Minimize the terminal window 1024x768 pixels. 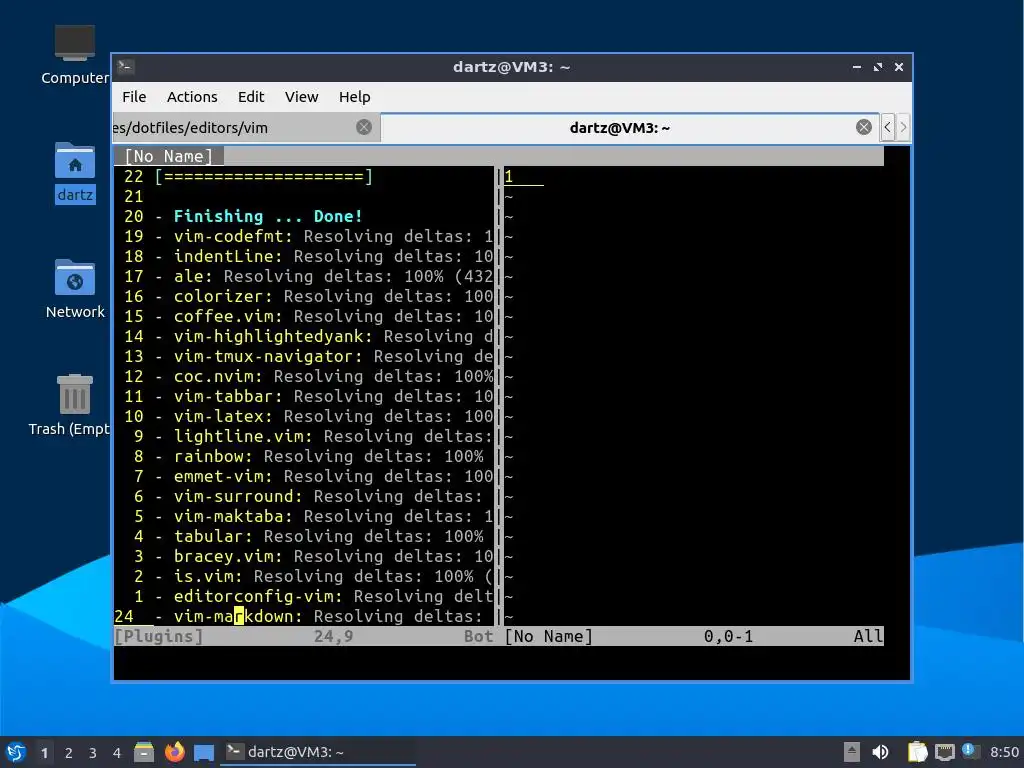point(857,67)
